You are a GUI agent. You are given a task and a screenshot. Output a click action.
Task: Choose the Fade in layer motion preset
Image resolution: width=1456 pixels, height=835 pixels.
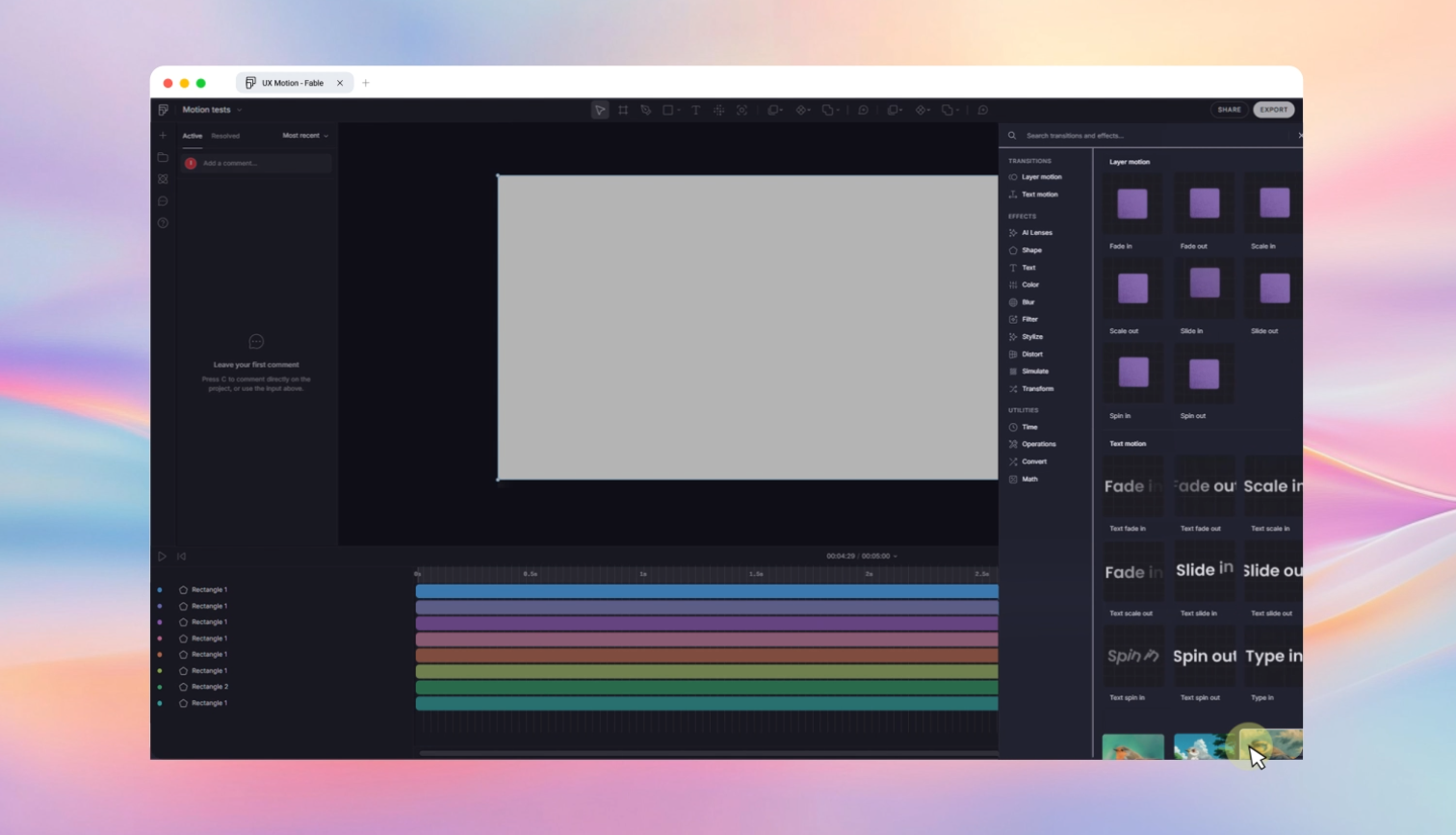(1132, 203)
